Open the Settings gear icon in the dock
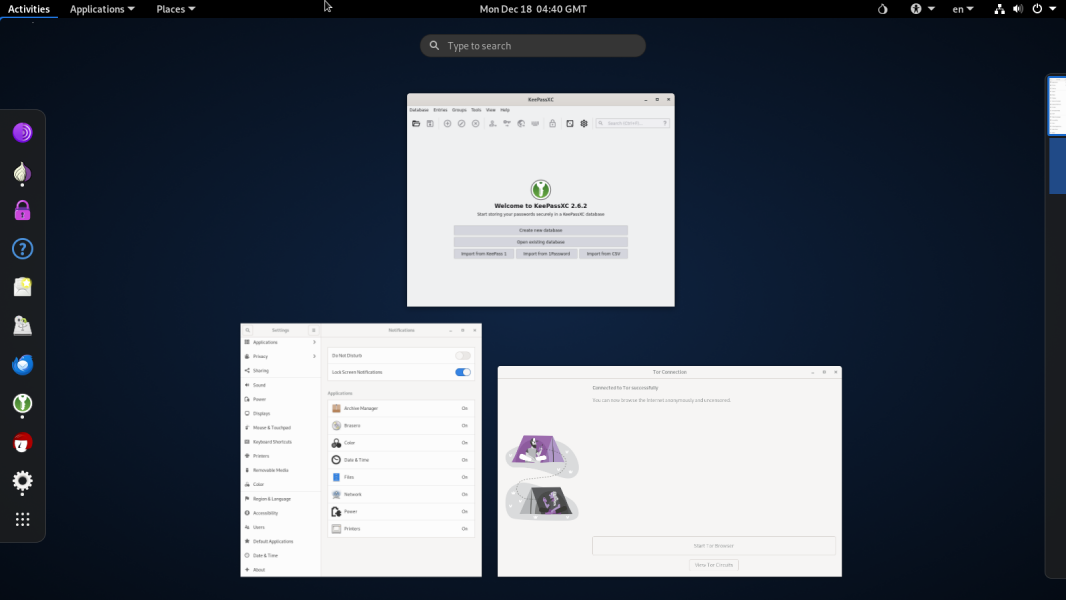The image size is (1066, 600). pyautogui.click(x=22, y=481)
